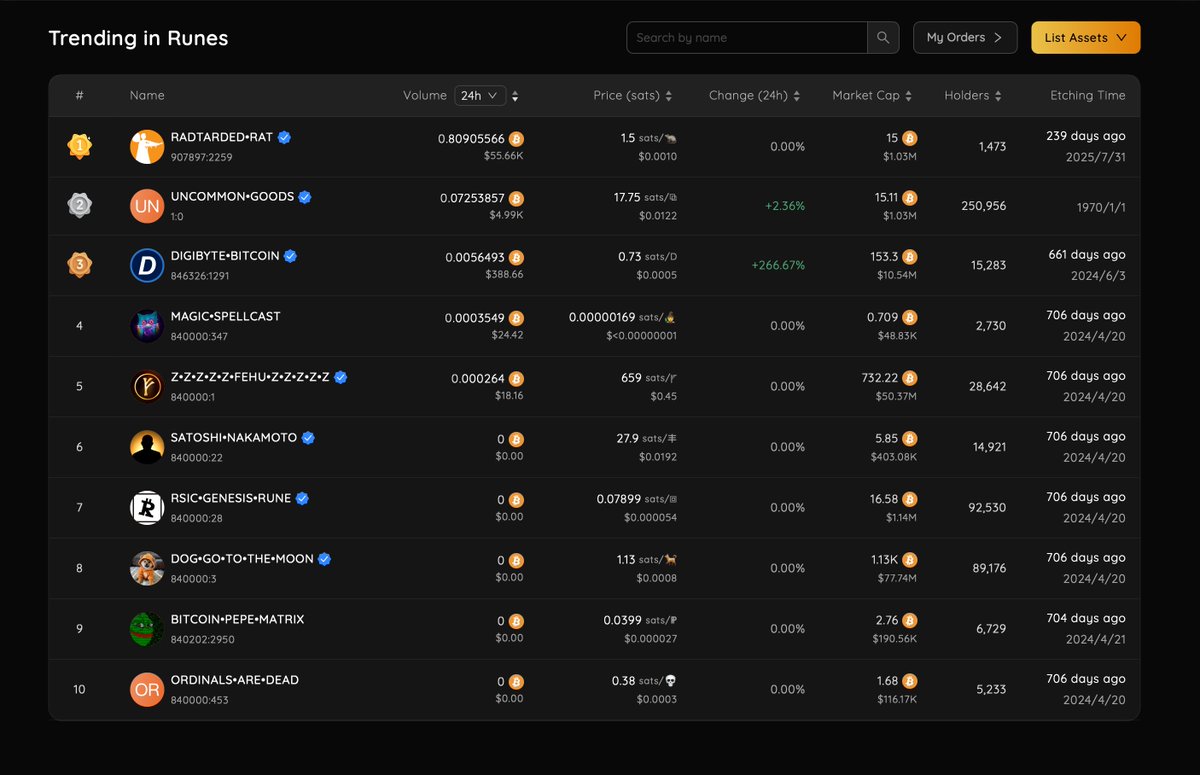Screen dimensions: 1200x775
Task: Click the 704 days ago etching time
Action: [1086, 618]
